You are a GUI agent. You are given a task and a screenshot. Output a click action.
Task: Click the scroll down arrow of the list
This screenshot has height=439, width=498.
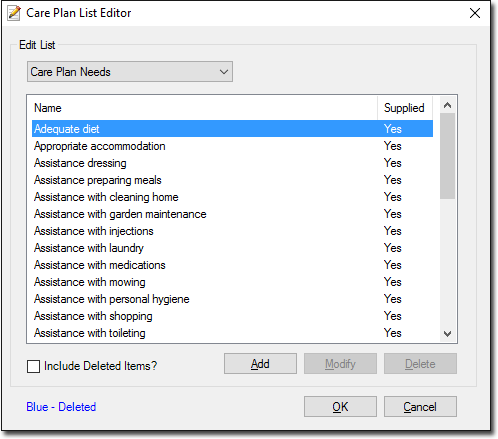click(447, 333)
